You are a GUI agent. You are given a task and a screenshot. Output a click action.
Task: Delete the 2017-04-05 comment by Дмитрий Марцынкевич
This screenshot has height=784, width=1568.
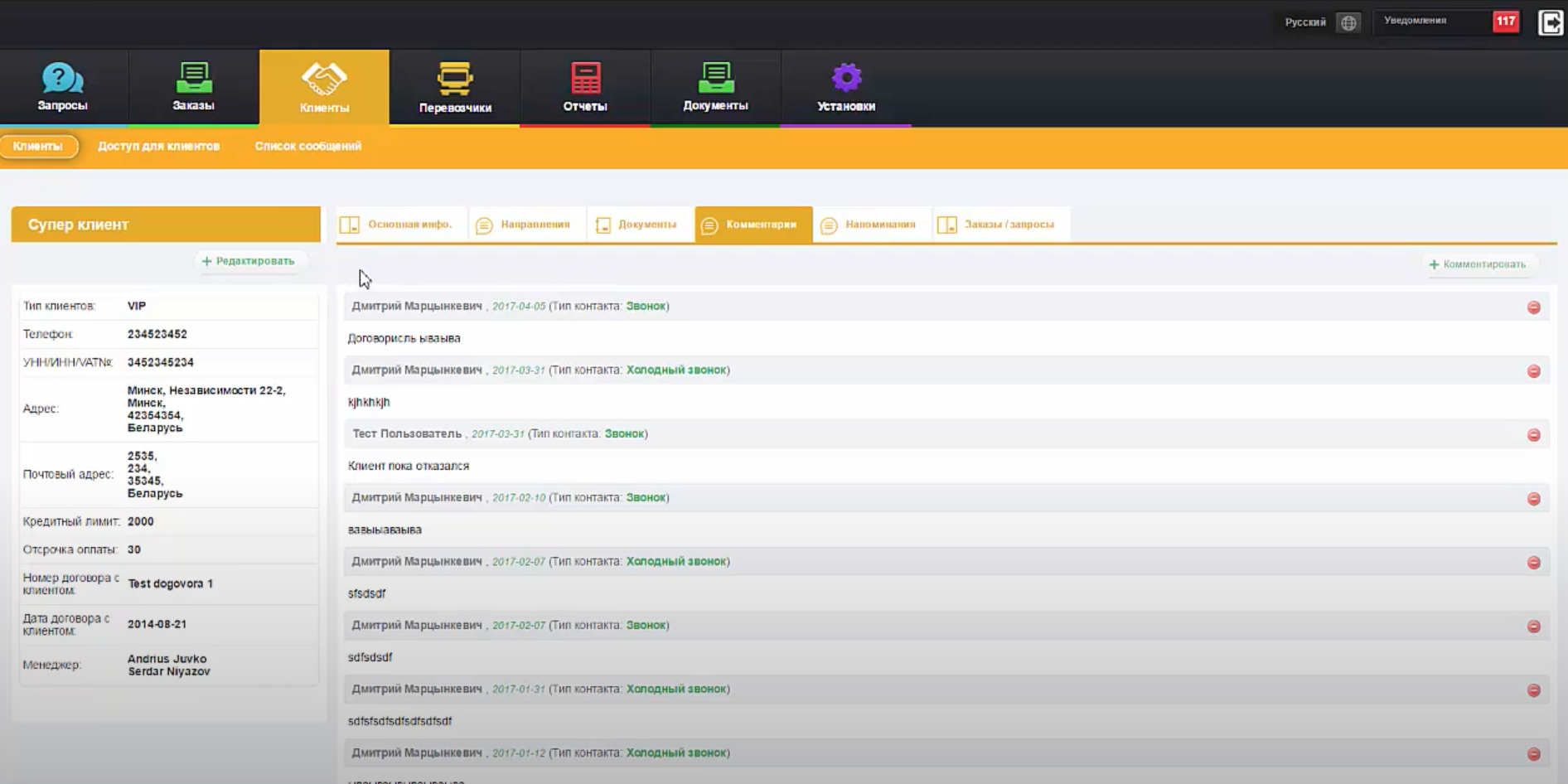tap(1534, 307)
